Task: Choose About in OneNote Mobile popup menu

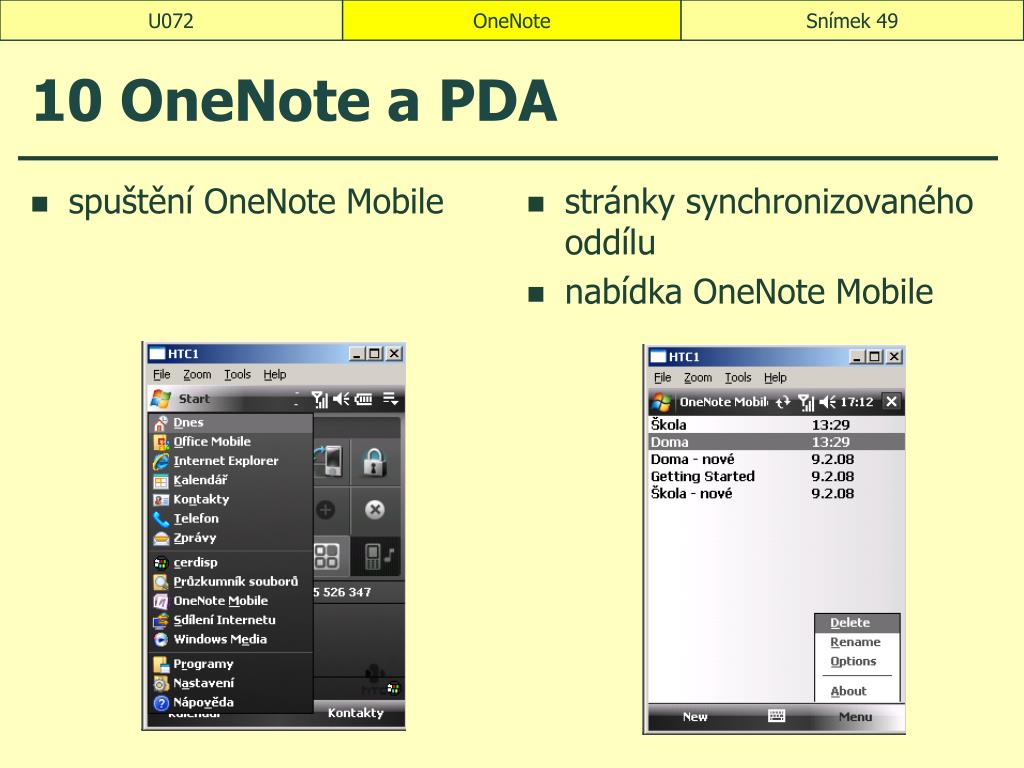Action: coord(857,691)
